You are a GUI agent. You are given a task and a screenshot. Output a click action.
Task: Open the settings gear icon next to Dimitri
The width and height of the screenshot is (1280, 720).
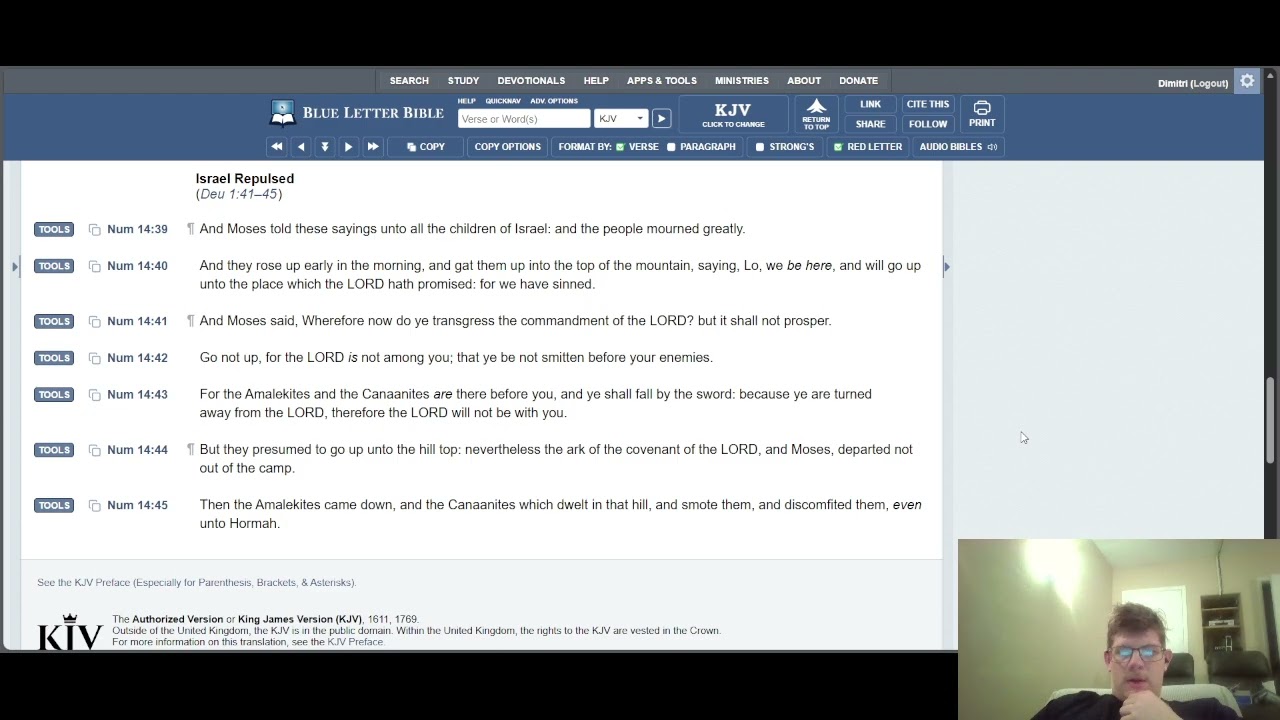click(1247, 81)
